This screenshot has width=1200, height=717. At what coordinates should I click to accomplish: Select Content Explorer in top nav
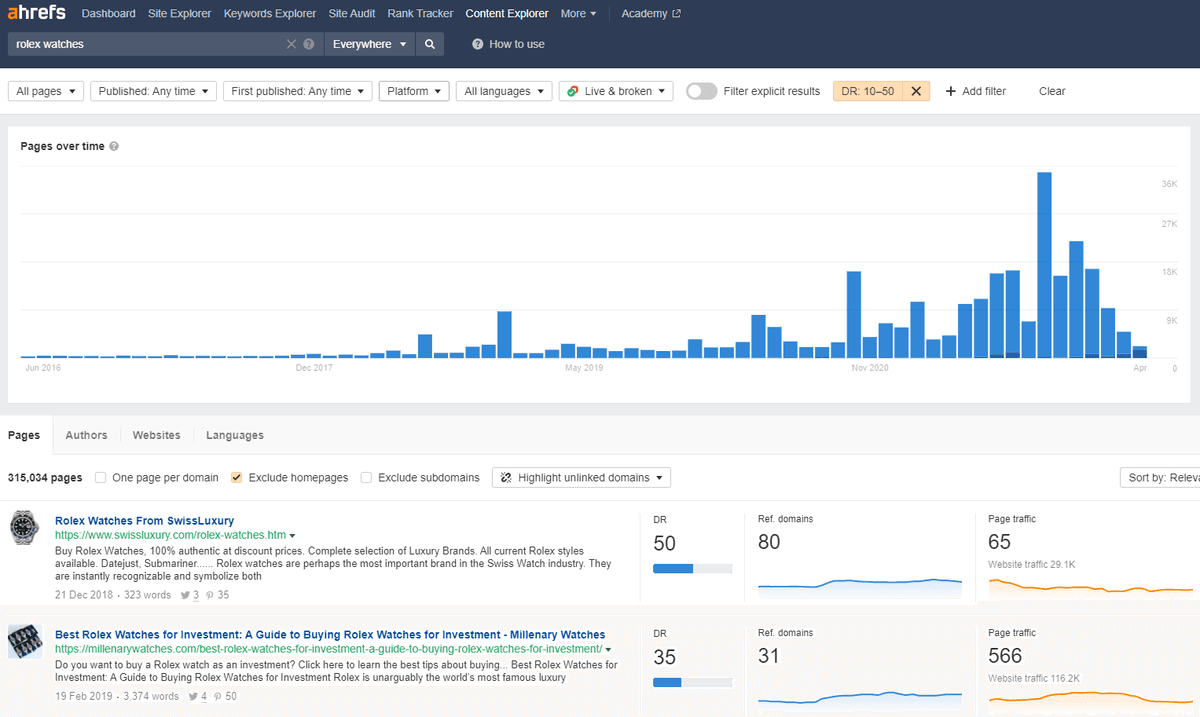pos(507,14)
